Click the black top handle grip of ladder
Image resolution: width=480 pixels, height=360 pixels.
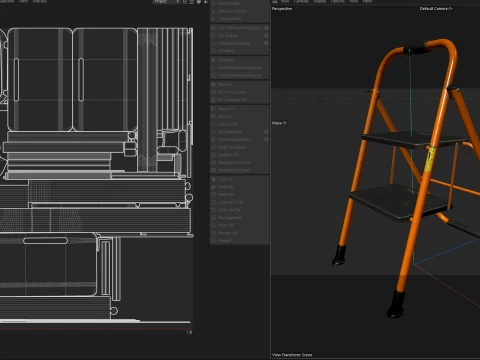(417, 49)
